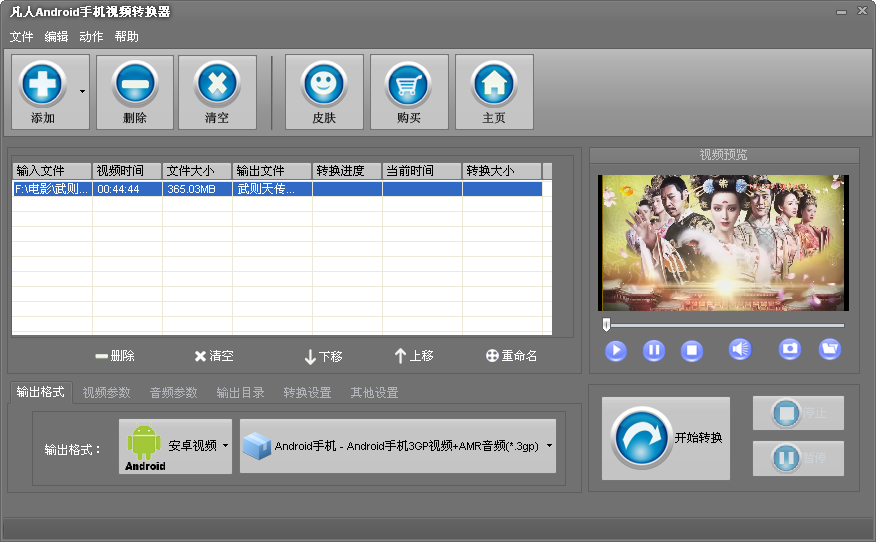Click the 视频时间 column header
Viewport: 876px width, 542px height.
point(127,170)
